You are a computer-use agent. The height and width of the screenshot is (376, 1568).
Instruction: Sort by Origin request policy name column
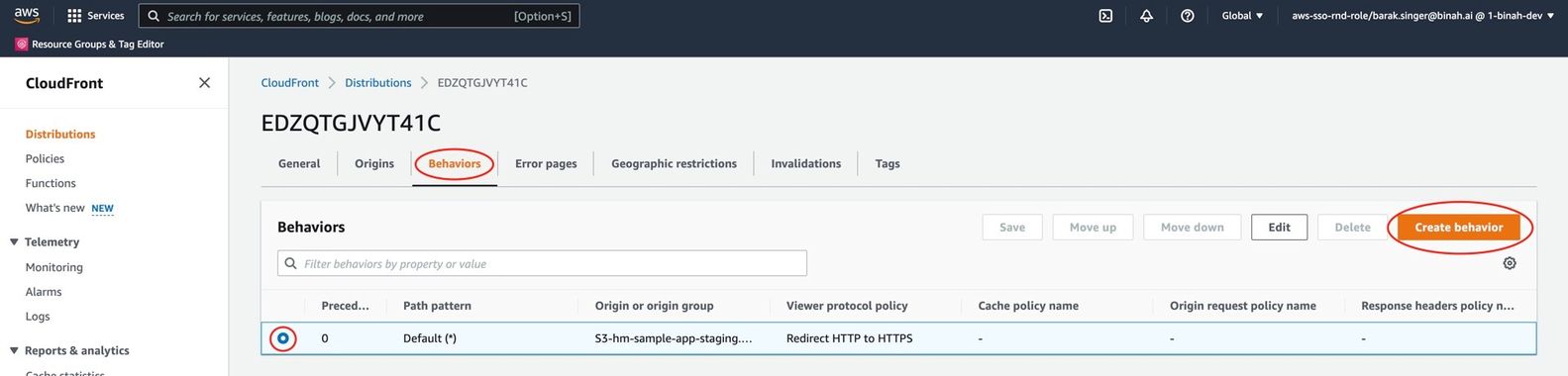point(1242,306)
